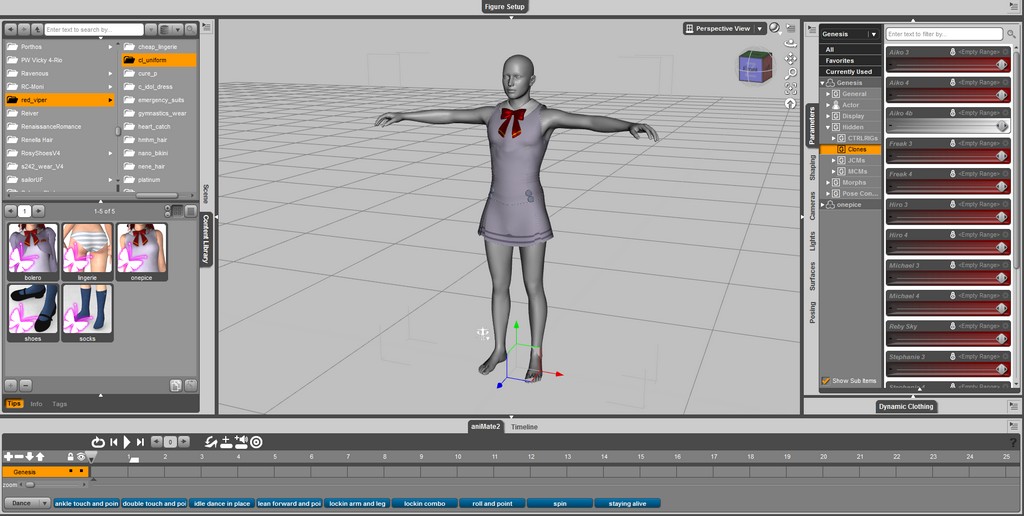
Task: Click the Content Library search text field
Action: point(94,29)
